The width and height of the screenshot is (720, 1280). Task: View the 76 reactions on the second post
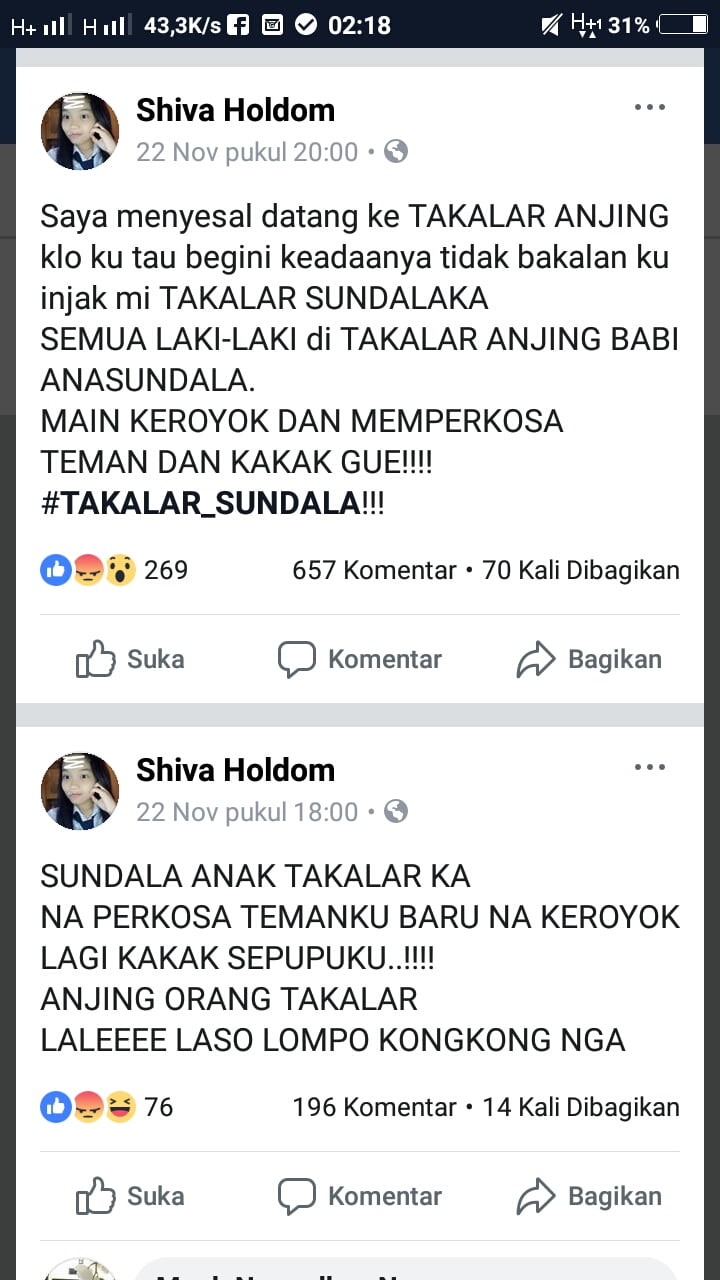tap(106, 1107)
